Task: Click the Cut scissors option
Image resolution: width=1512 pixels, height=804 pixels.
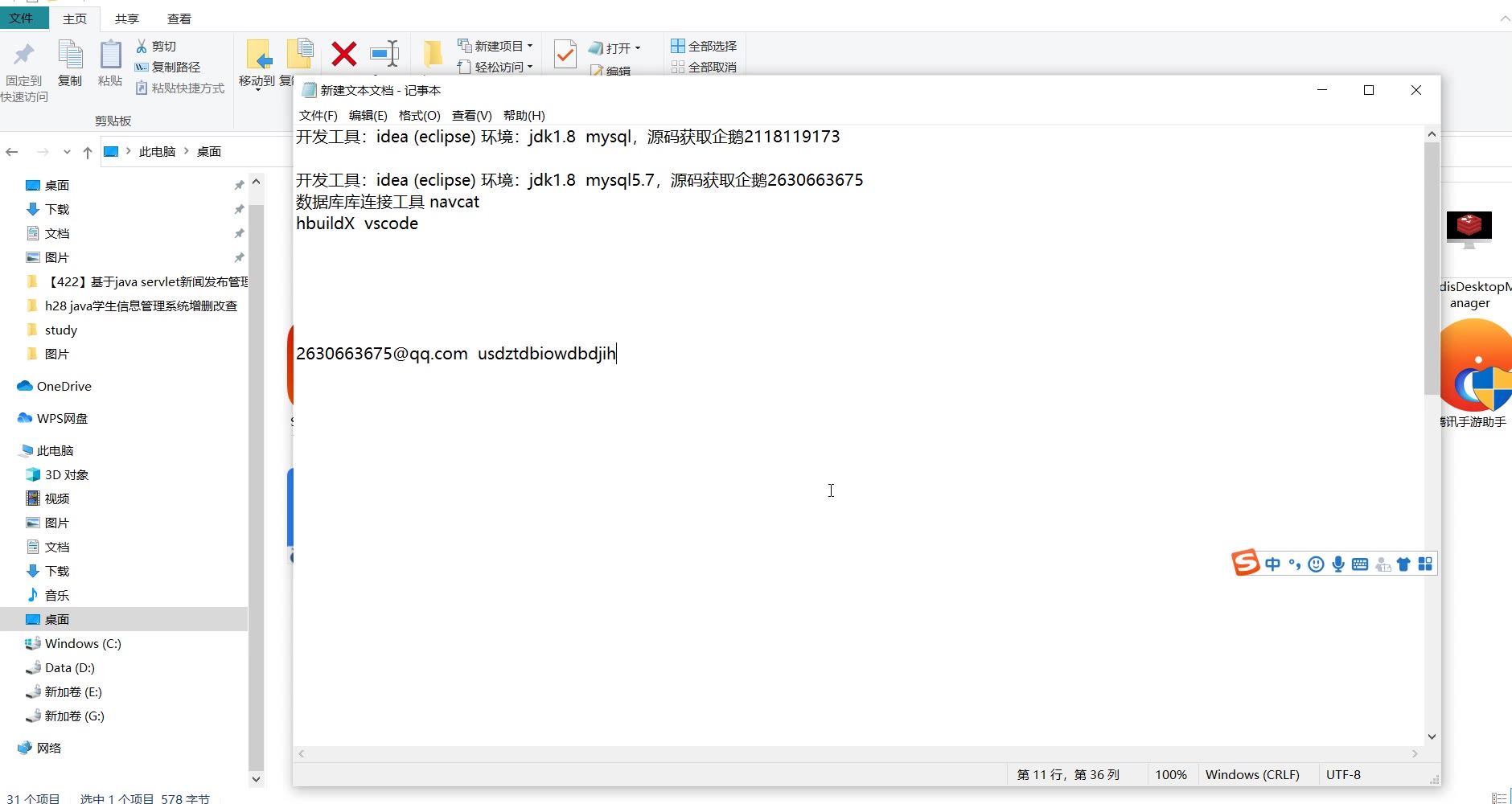Action: (156, 46)
